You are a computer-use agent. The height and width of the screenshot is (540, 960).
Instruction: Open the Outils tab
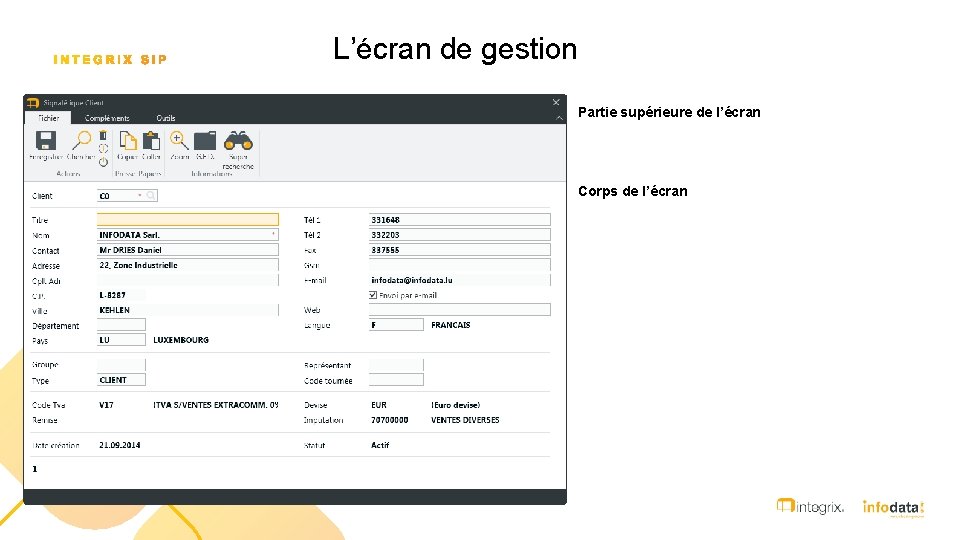[x=165, y=118]
